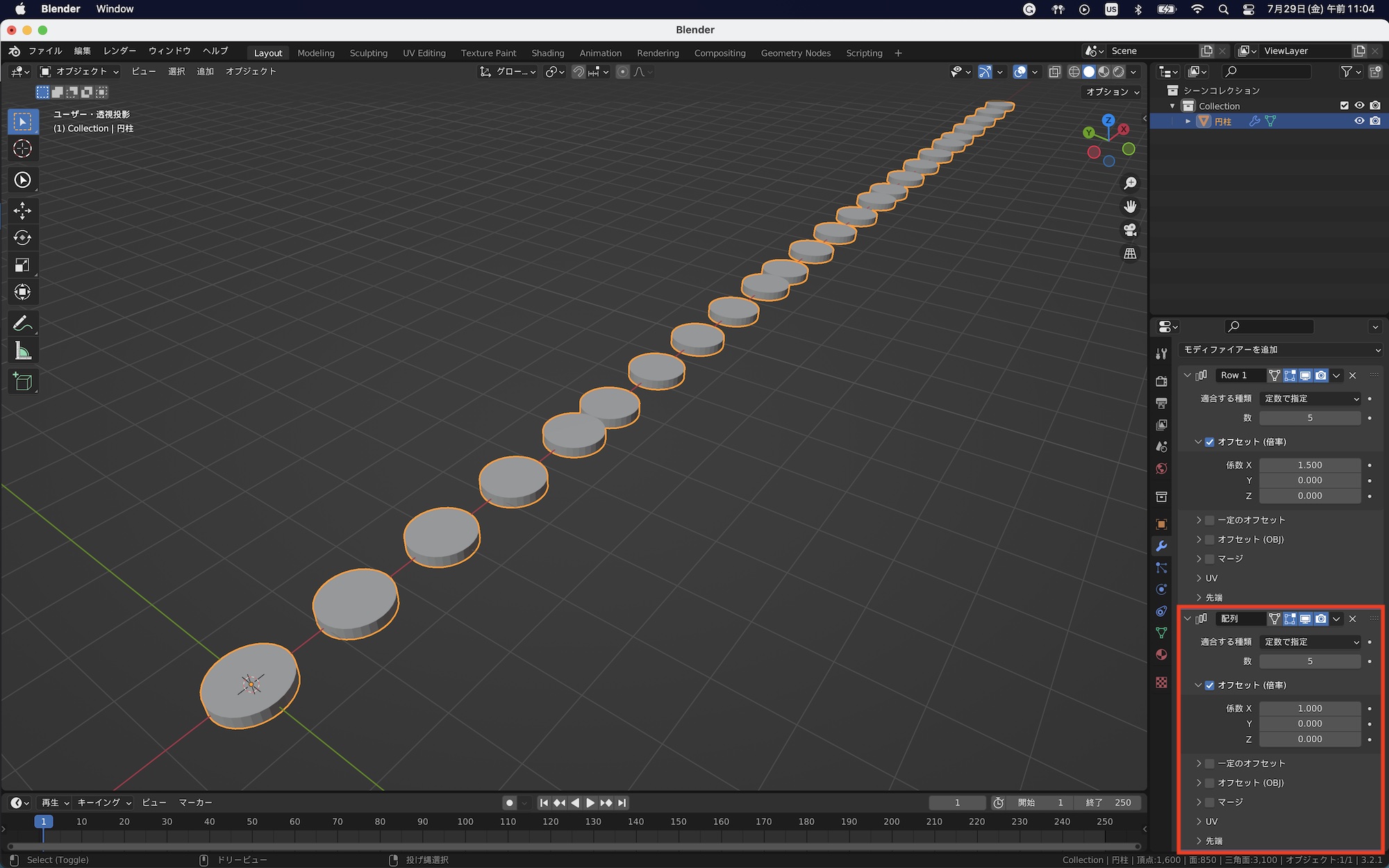This screenshot has height=868, width=1389.
Task: Click the 係数 X field showing 1.500
Action: [1309, 465]
